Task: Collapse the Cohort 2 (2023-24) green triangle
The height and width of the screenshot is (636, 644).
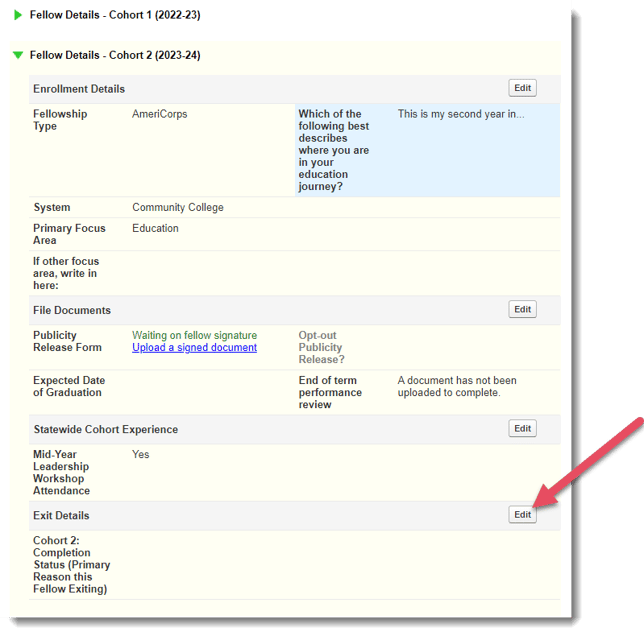Action: (18, 55)
